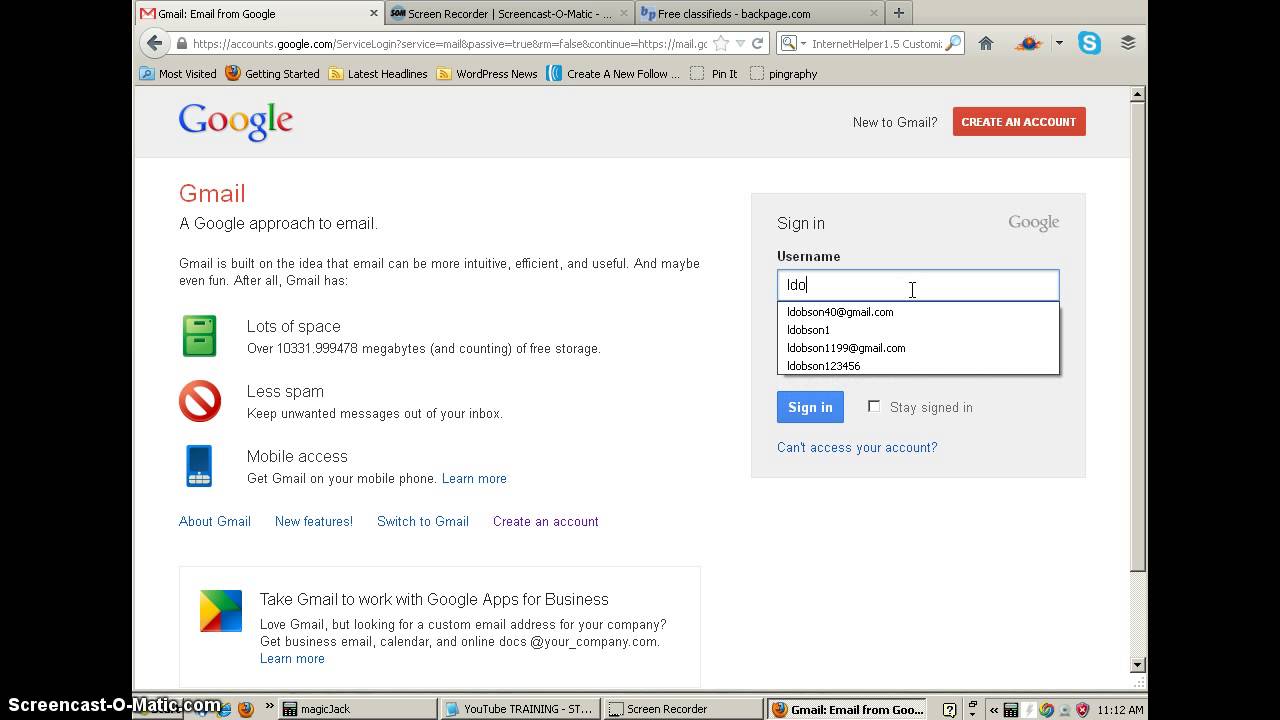Viewport: 1280px width, 720px height.
Task: Click the search magnifier in the search box
Action: point(953,43)
